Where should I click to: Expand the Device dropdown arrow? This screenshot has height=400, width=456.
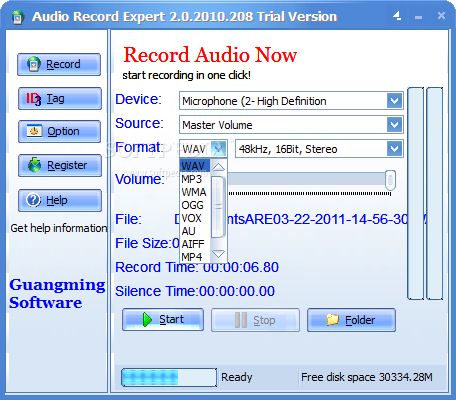pos(395,101)
